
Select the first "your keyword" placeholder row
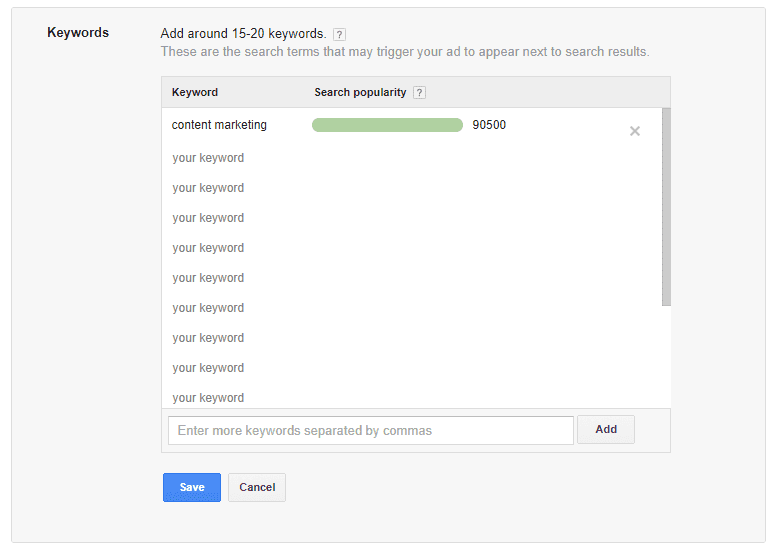[208, 158]
